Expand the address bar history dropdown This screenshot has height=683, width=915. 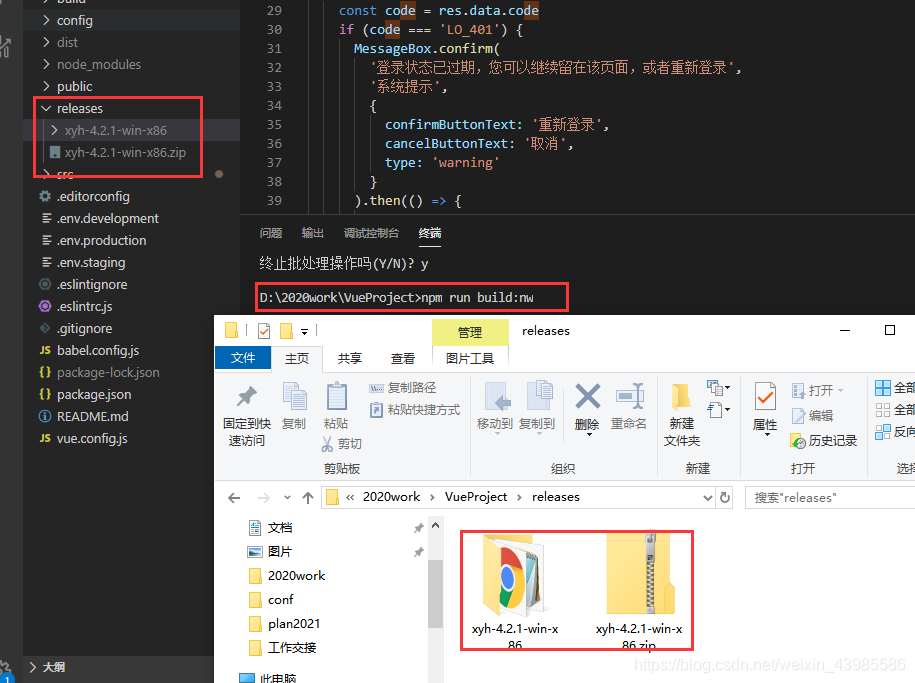707,498
